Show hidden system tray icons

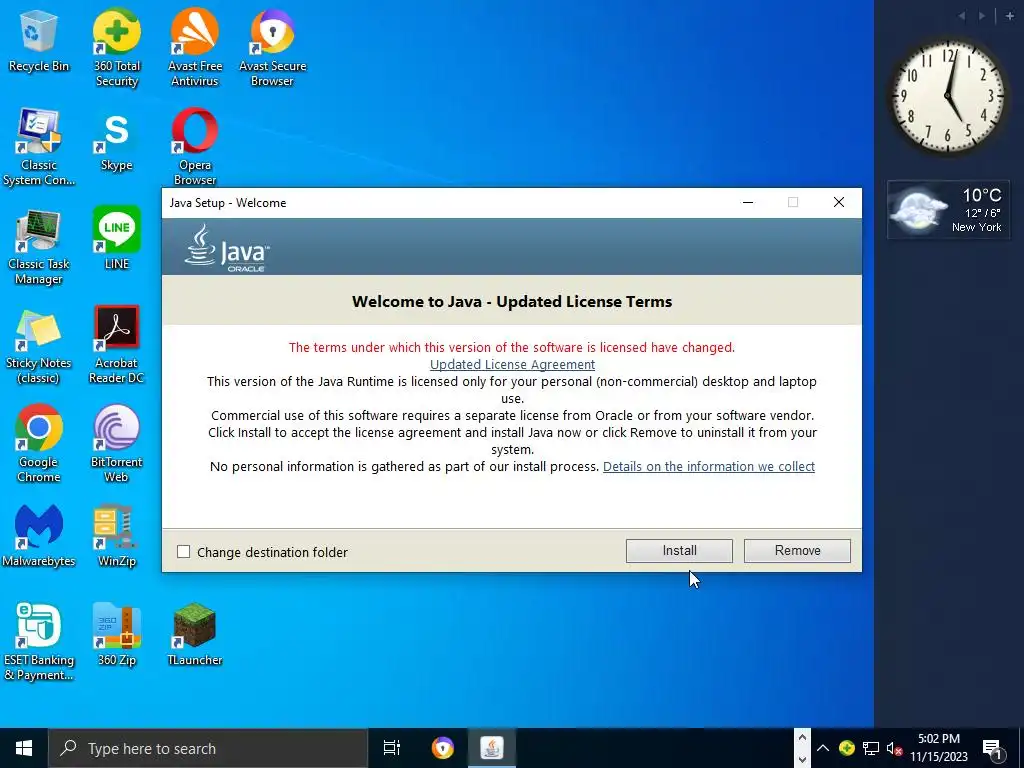point(823,748)
